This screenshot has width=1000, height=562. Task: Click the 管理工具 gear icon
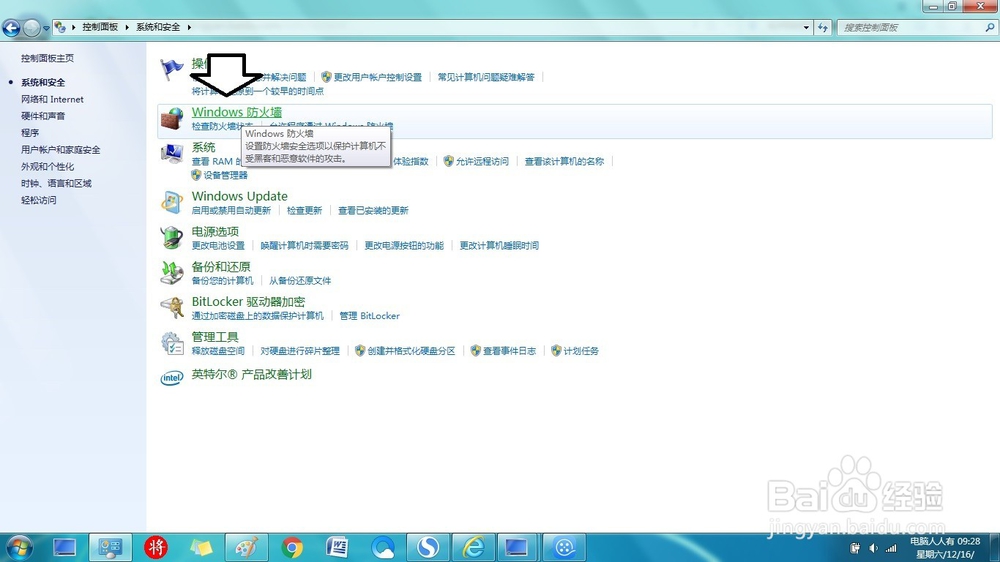[172, 343]
